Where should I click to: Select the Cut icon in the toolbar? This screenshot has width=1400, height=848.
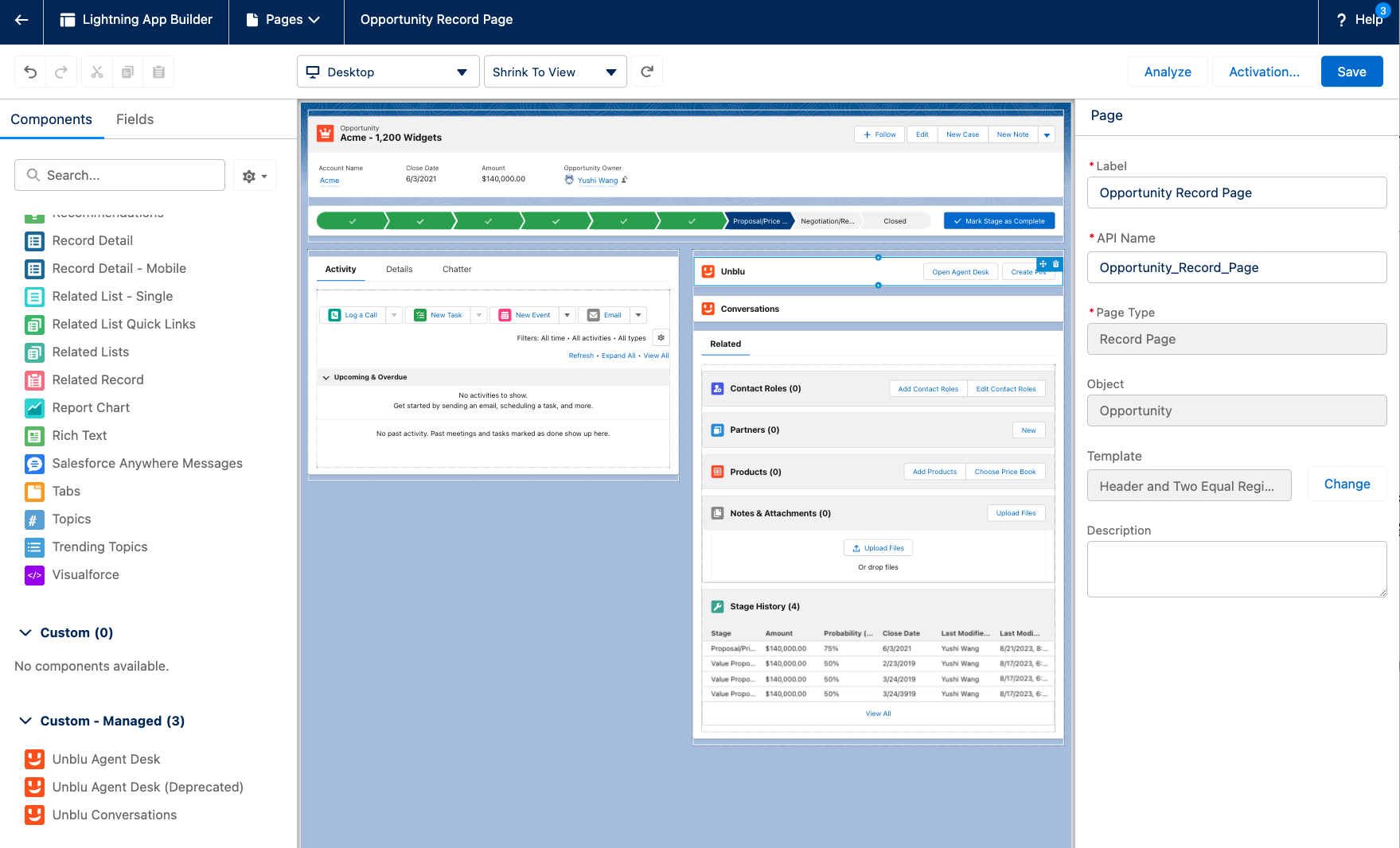[x=96, y=72]
